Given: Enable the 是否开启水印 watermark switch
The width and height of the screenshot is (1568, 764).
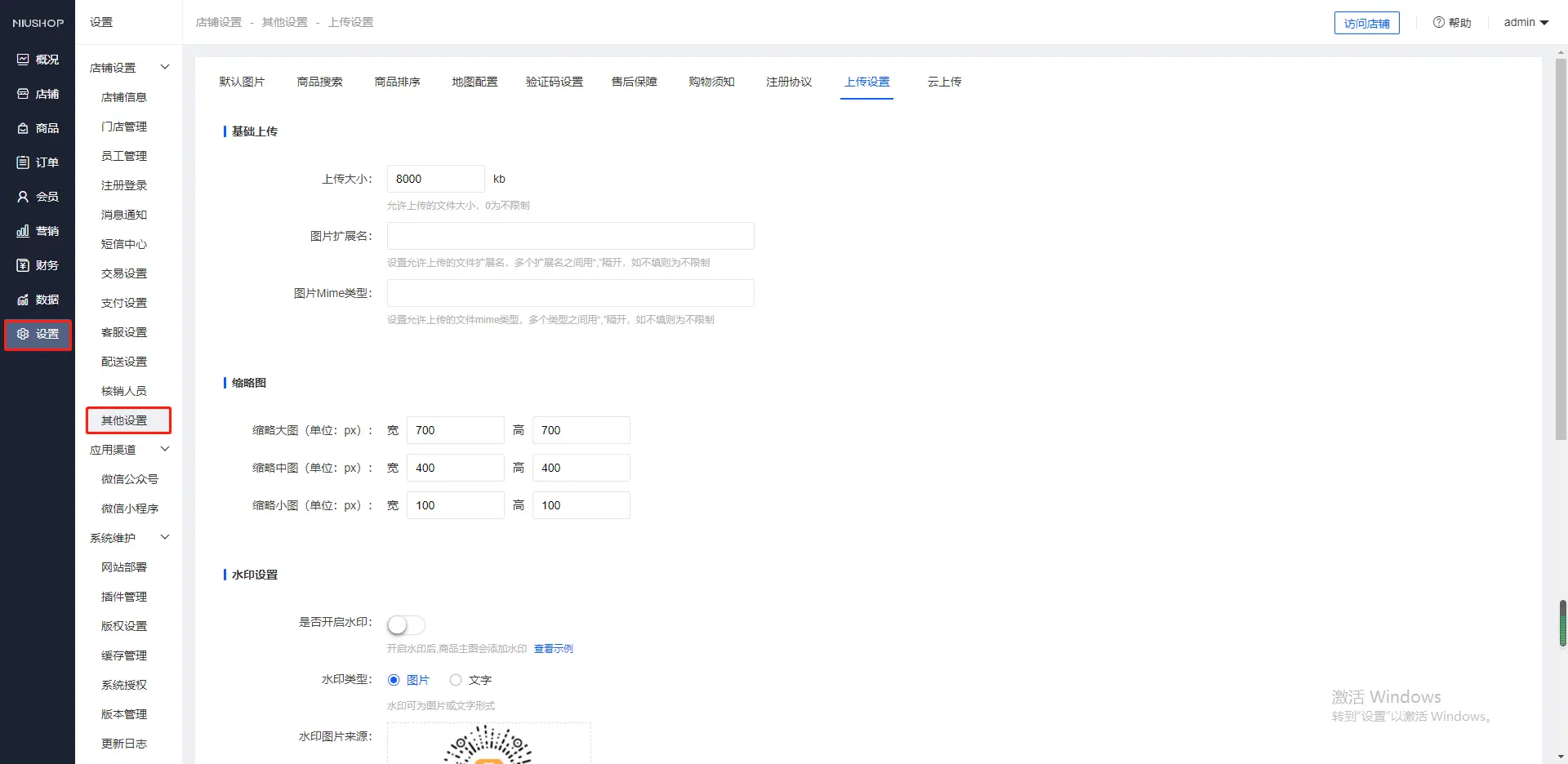Looking at the screenshot, I should (x=406, y=625).
